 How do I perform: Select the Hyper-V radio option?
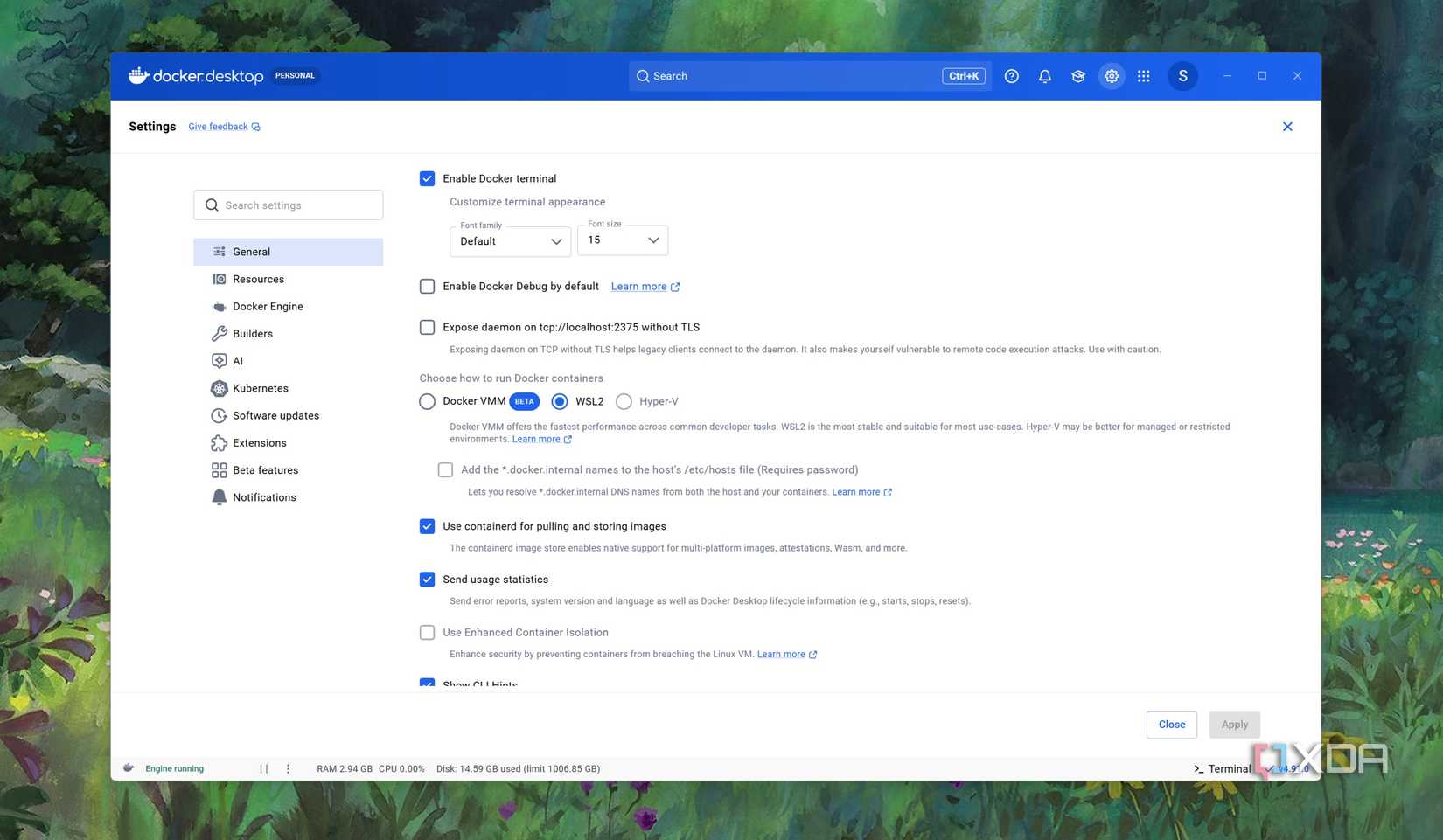624,401
